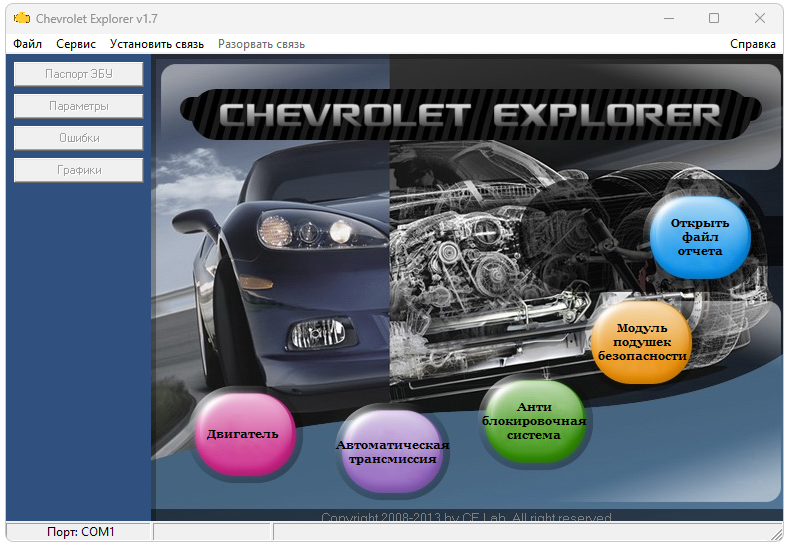Click blue Открыть файл отчета bubble

(x=700, y=237)
